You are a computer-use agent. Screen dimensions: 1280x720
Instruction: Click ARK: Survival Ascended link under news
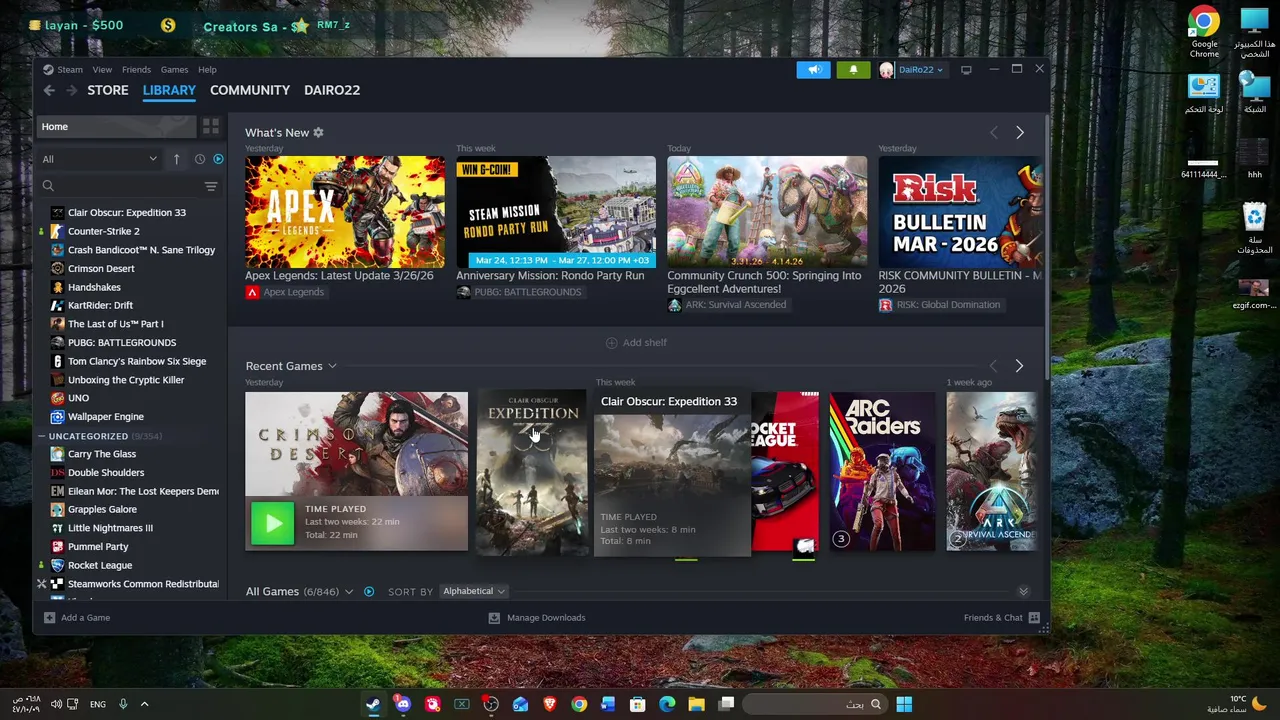727,305
